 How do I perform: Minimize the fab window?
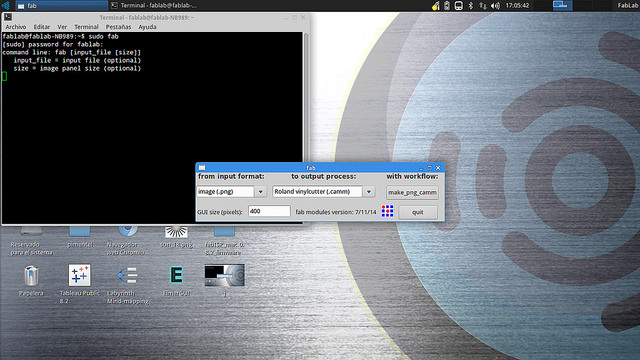421,168
